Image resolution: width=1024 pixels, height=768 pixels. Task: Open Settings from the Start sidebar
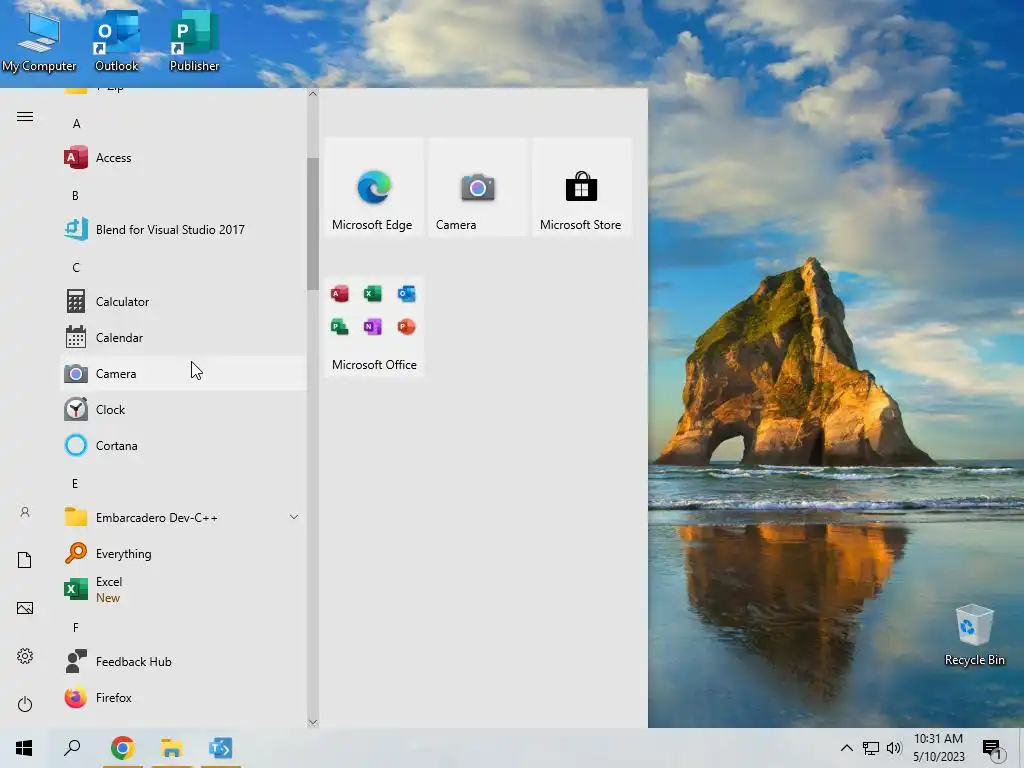click(25, 656)
